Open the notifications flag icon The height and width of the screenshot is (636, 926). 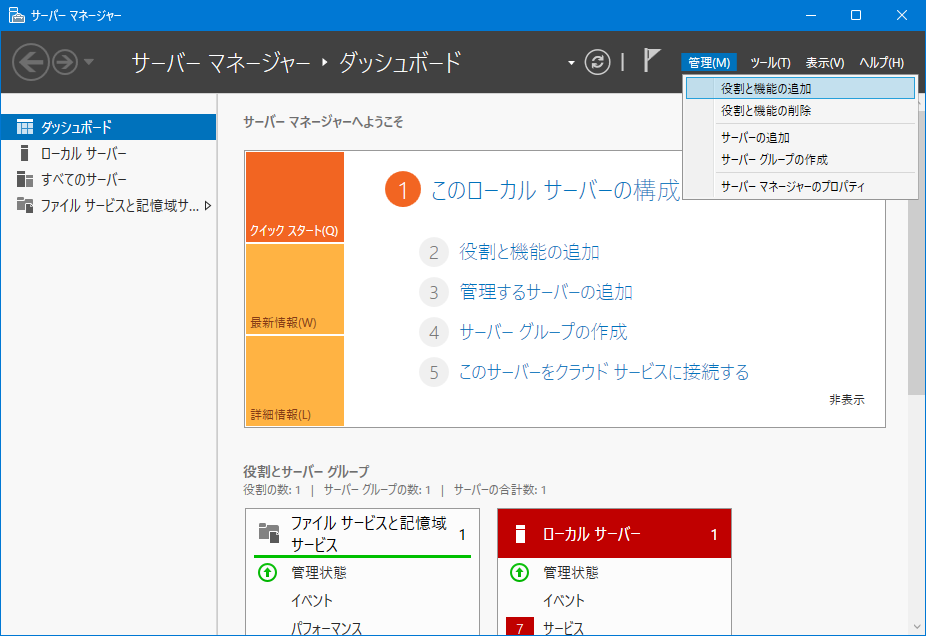pos(651,60)
